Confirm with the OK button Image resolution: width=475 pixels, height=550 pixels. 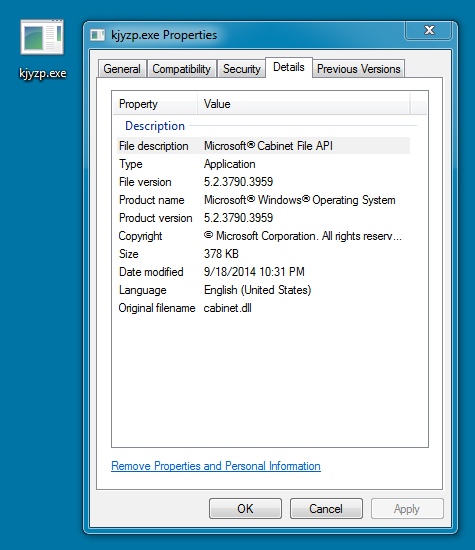[245, 509]
